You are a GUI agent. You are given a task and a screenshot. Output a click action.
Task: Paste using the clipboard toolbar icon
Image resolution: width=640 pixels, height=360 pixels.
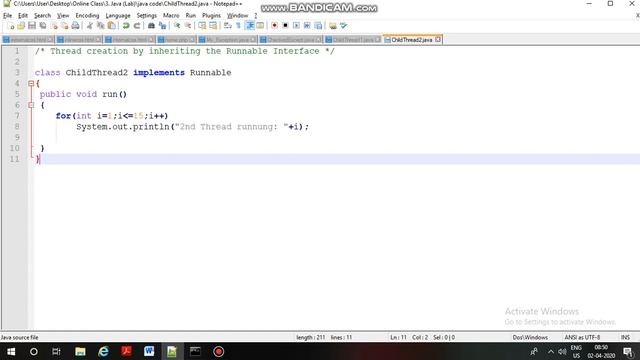111,26
